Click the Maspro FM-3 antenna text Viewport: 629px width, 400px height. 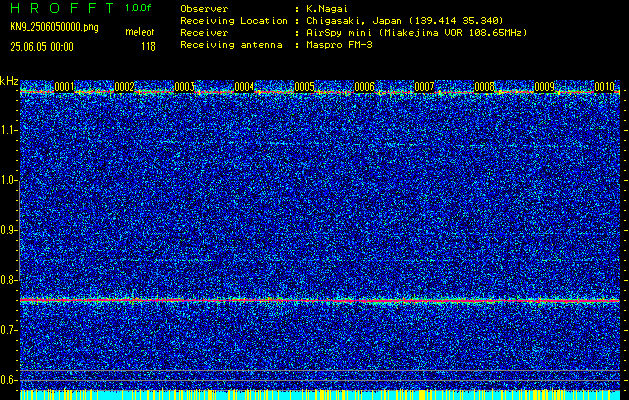click(x=339, y=45)
